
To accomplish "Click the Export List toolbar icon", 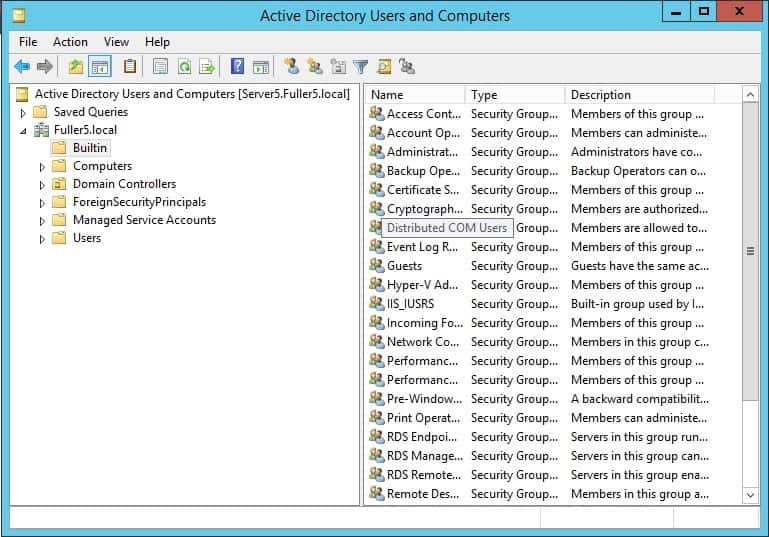I will (x=206, y=66).
